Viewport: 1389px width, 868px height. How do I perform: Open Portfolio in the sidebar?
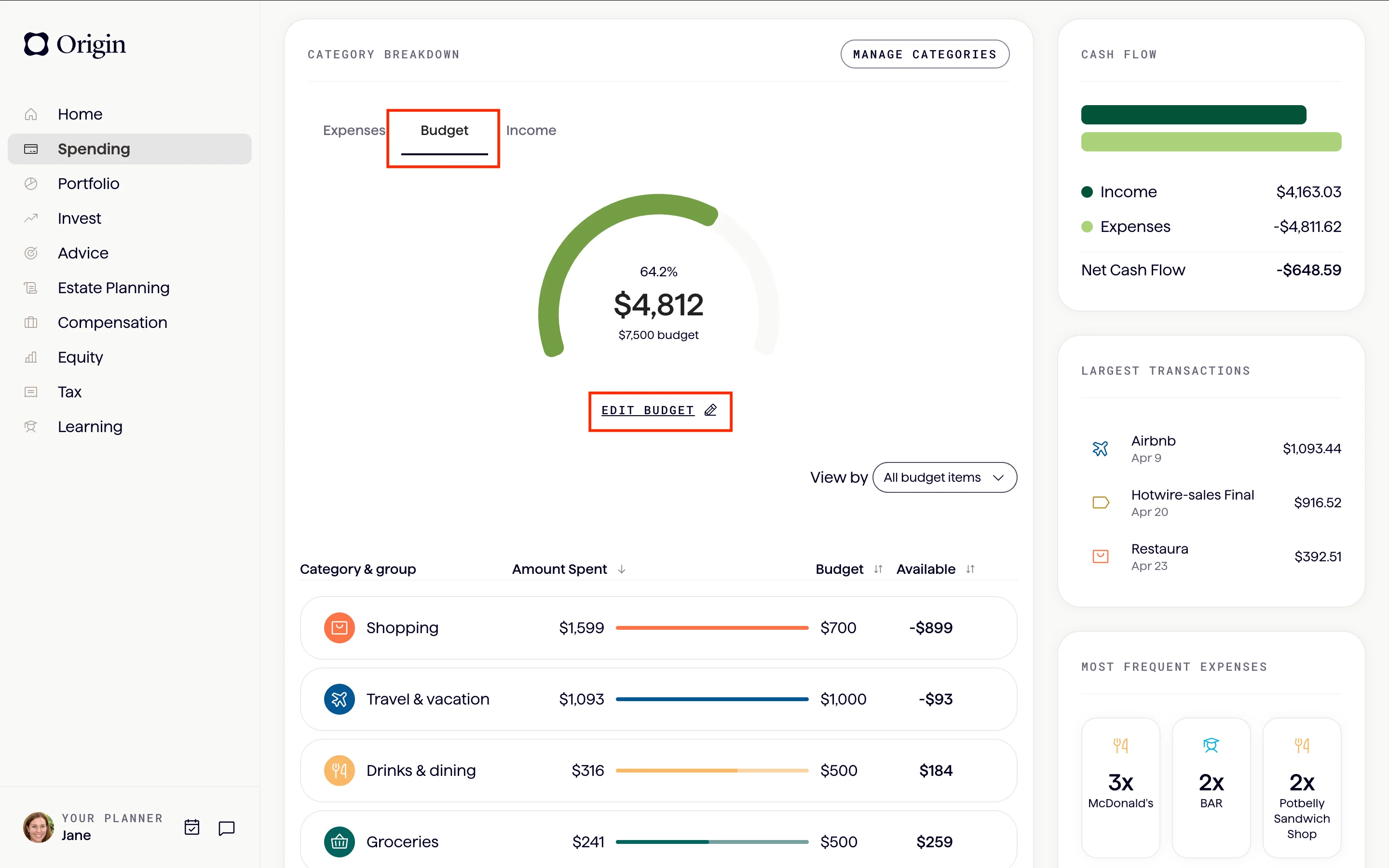pyautogui.click(x=88, y=184)
